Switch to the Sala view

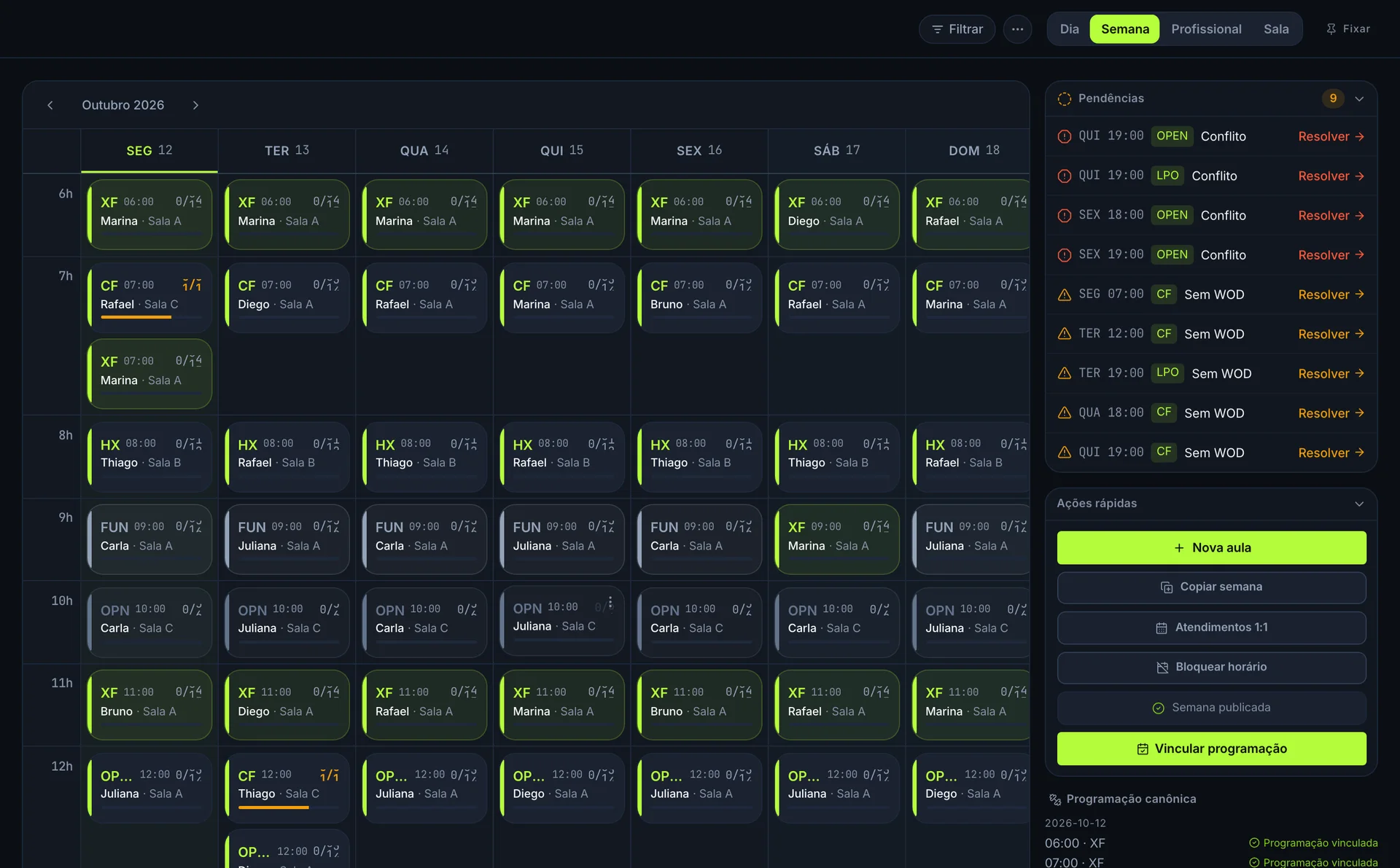[x=1275, y=29]
